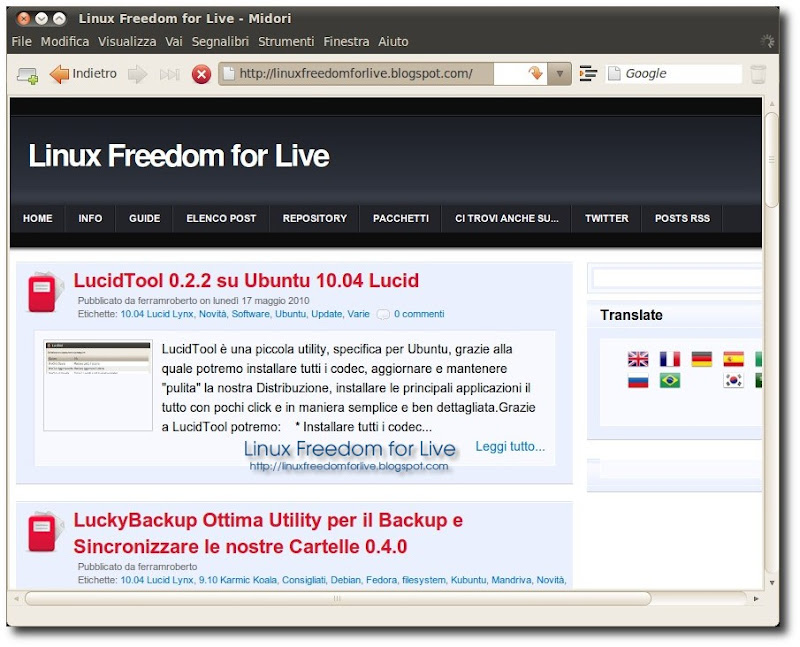Open the PACCHETTI tab

pyautogui.click(x=401, y=218)
